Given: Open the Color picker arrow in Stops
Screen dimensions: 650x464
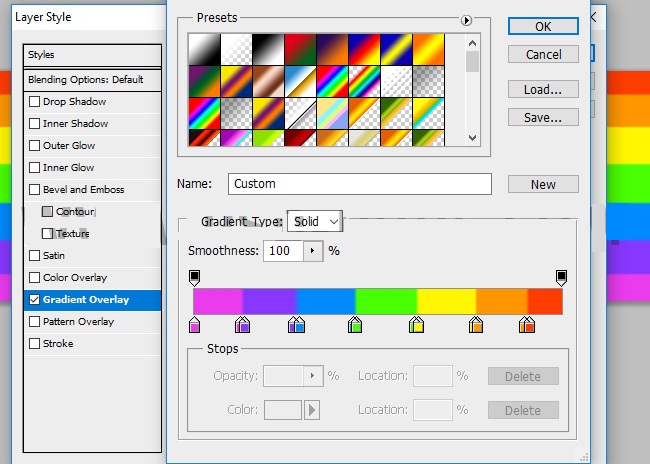Looking at the screenshot, I should [x=312, y=410].
